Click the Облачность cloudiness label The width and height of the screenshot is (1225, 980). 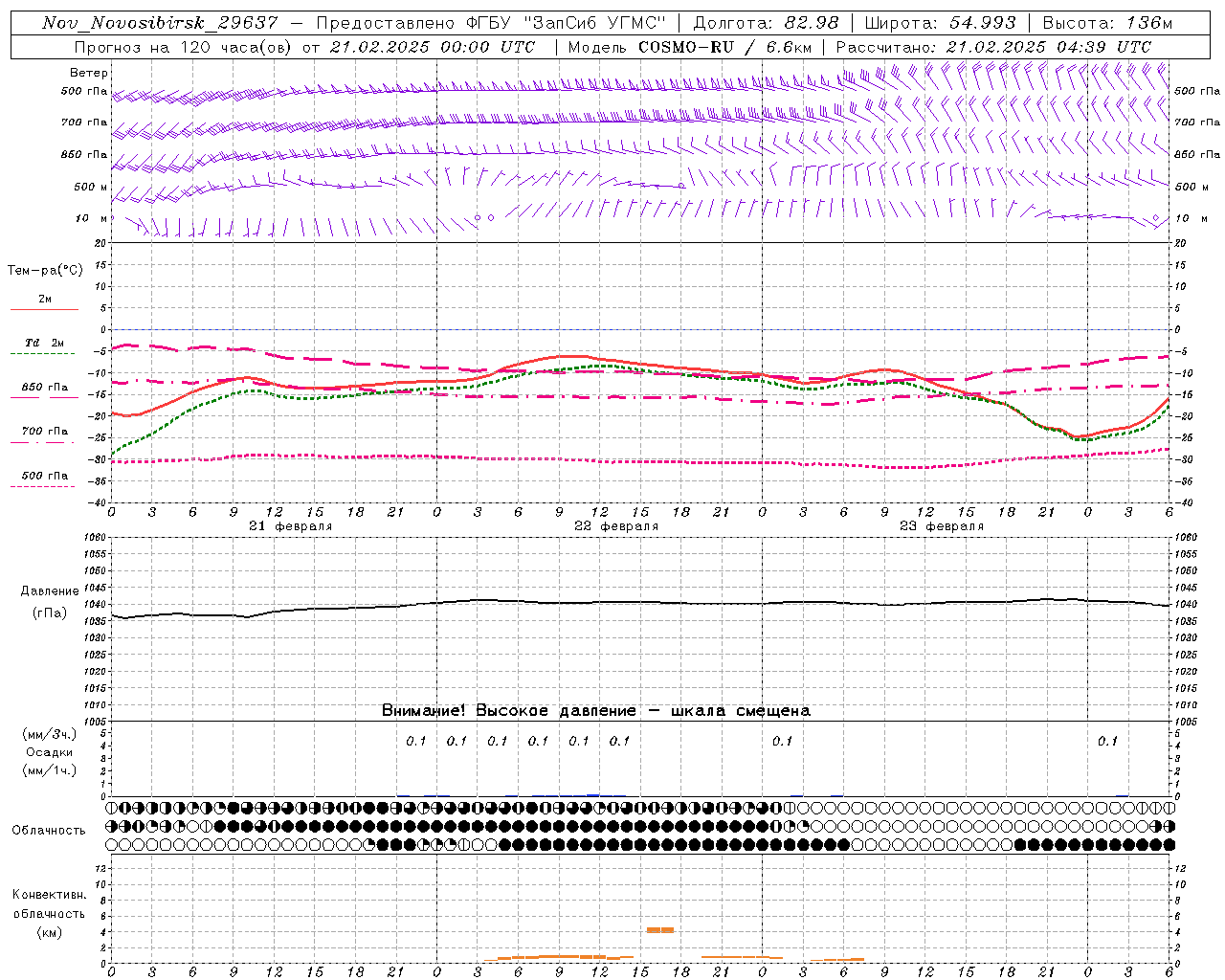click(x=49, y=830)
